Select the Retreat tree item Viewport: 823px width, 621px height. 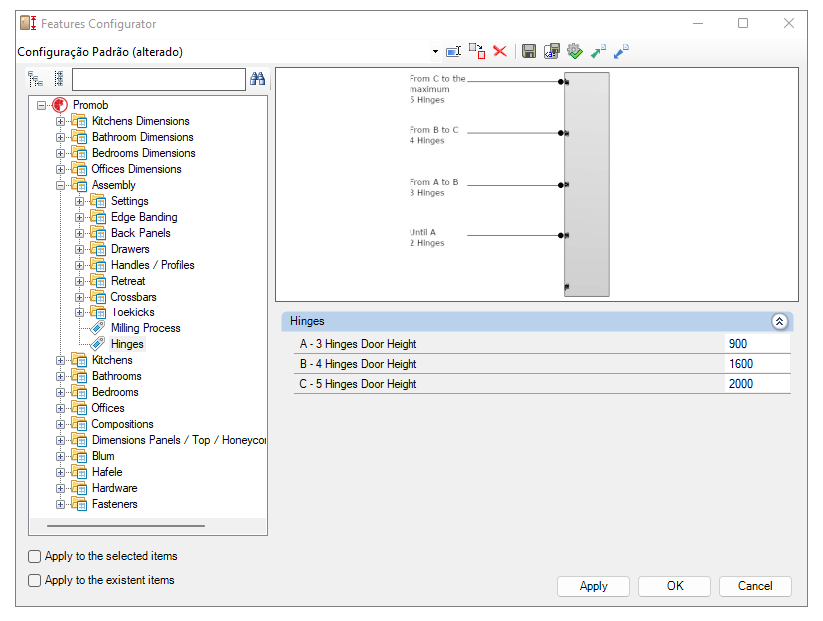[x=128, y=281]
